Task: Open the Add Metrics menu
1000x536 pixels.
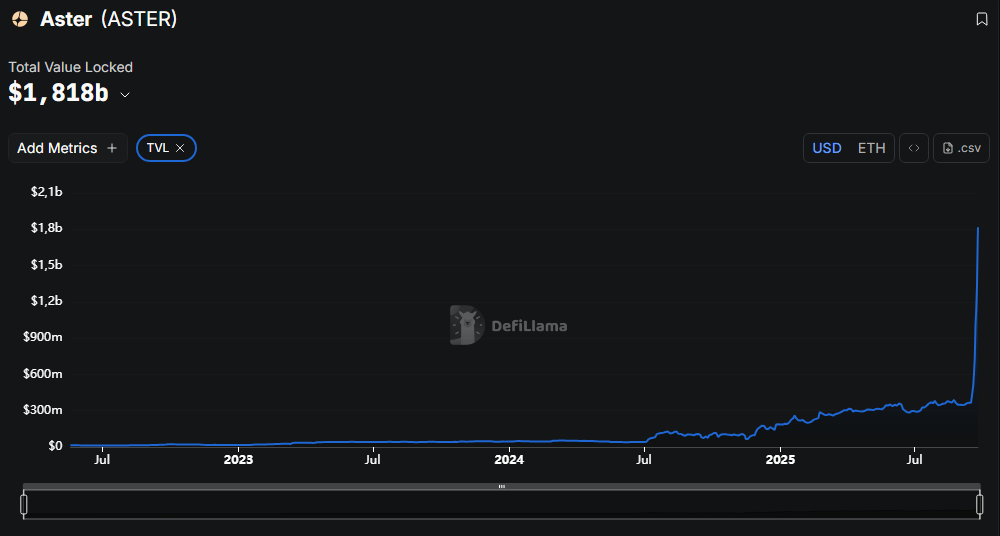Action: [68, 148]
